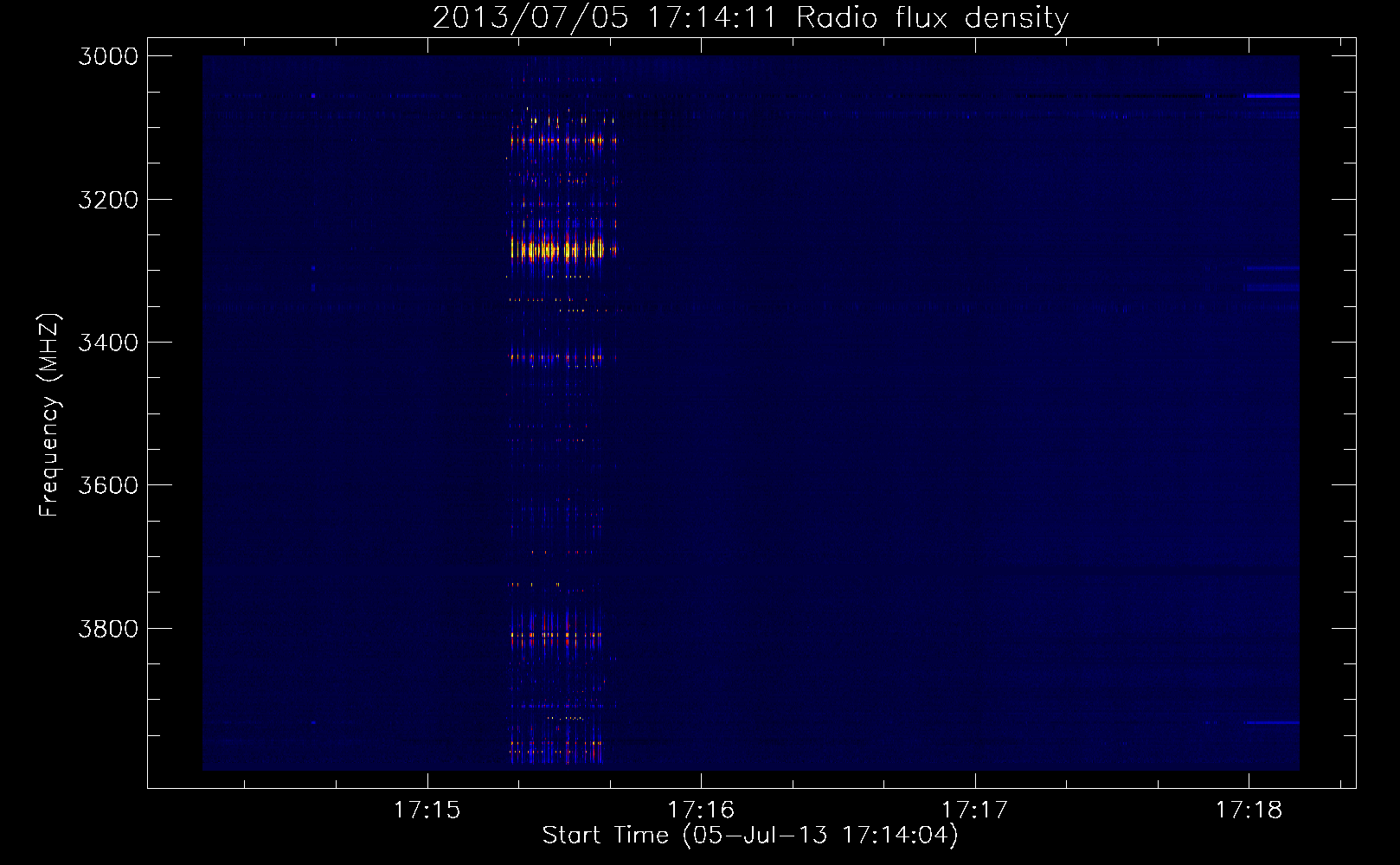Screen dimensions: 1400x865
Task: Click the 17:16 time axis label
Action: [701, 810]
